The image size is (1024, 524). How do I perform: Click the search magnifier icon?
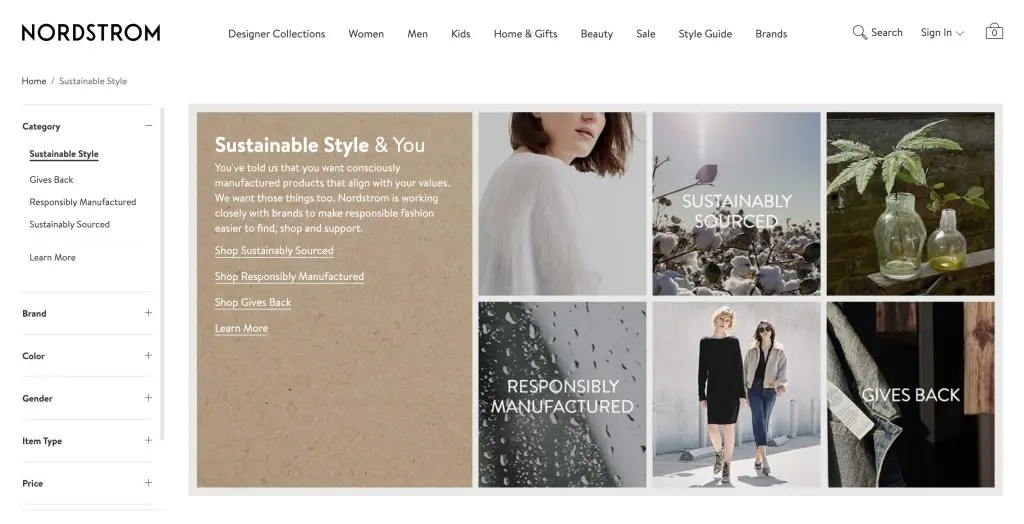[x=859, y=33]
